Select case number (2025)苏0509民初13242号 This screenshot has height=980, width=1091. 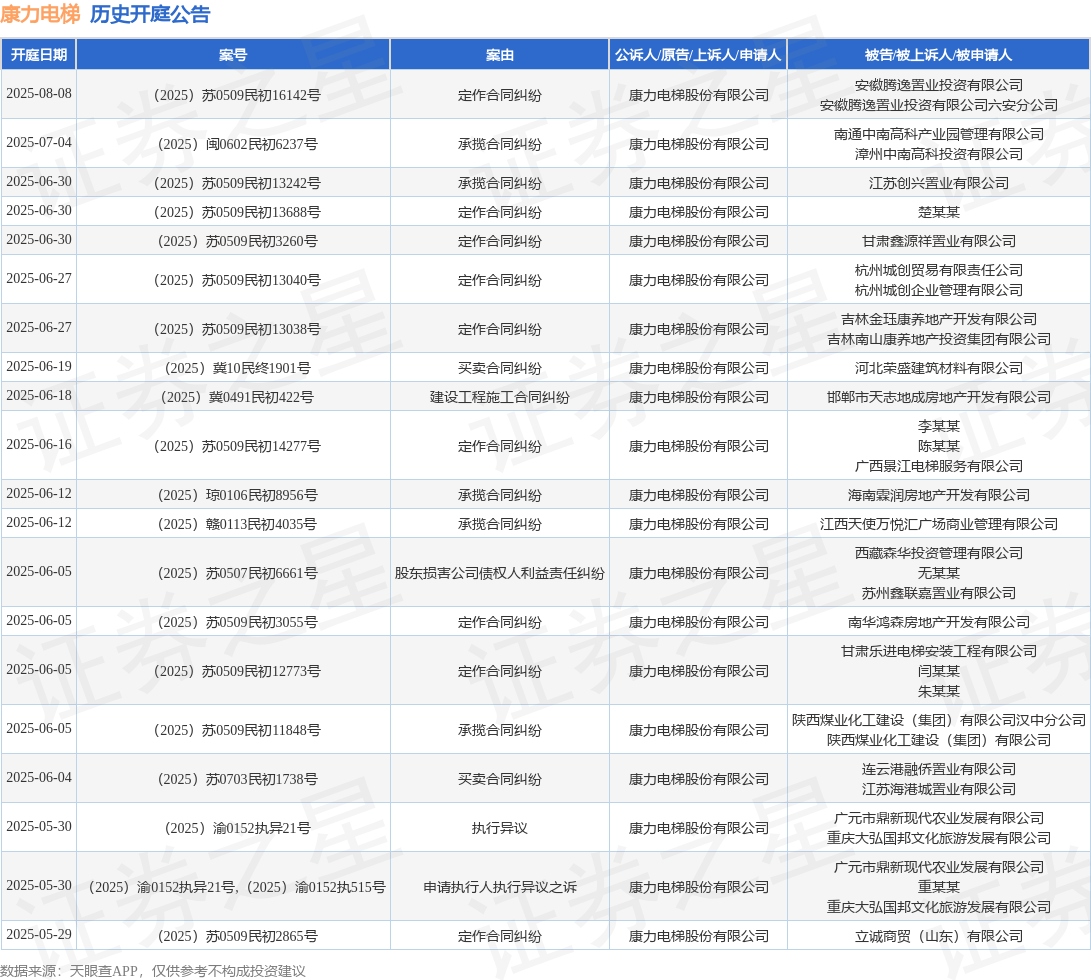(x=237, y=183)
